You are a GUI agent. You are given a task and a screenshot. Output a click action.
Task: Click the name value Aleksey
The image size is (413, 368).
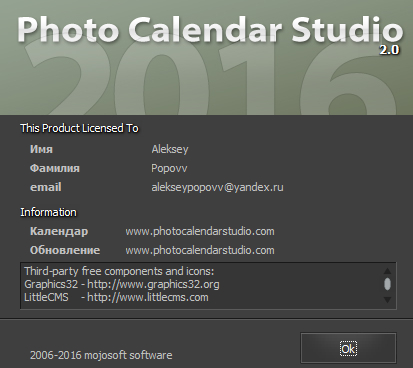tap(170, 149)
